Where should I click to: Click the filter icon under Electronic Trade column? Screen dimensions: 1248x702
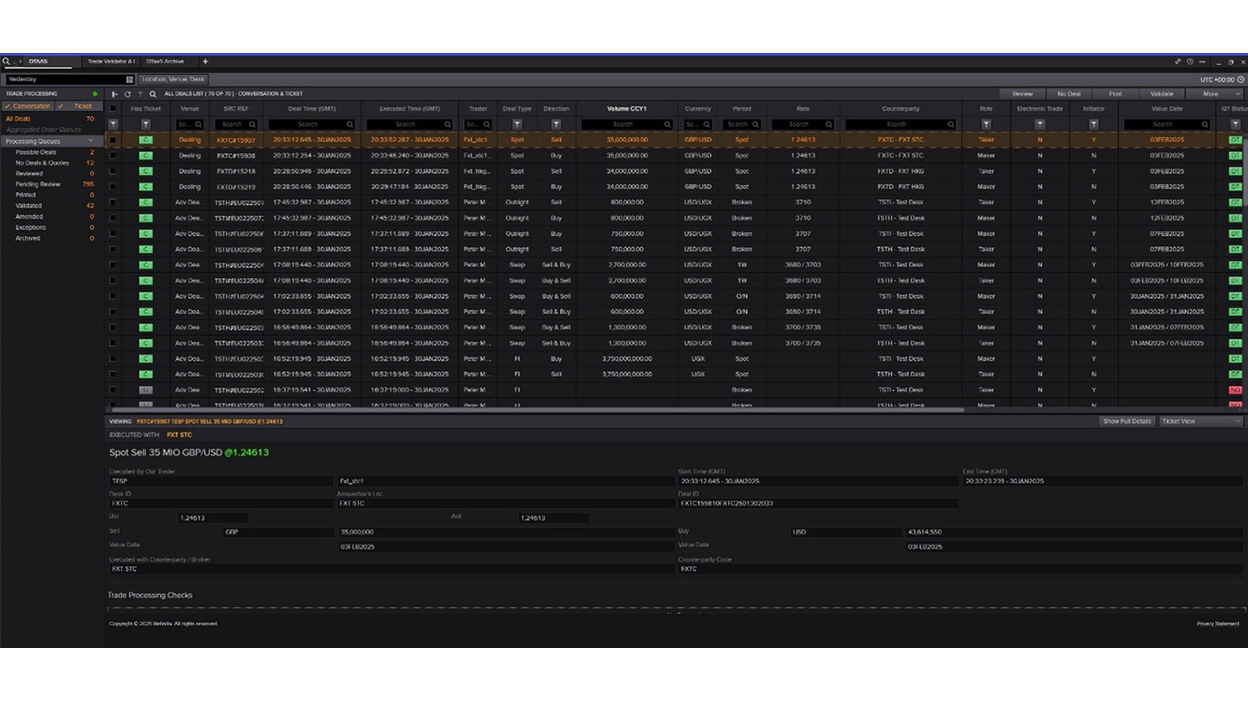[1040, 125]
